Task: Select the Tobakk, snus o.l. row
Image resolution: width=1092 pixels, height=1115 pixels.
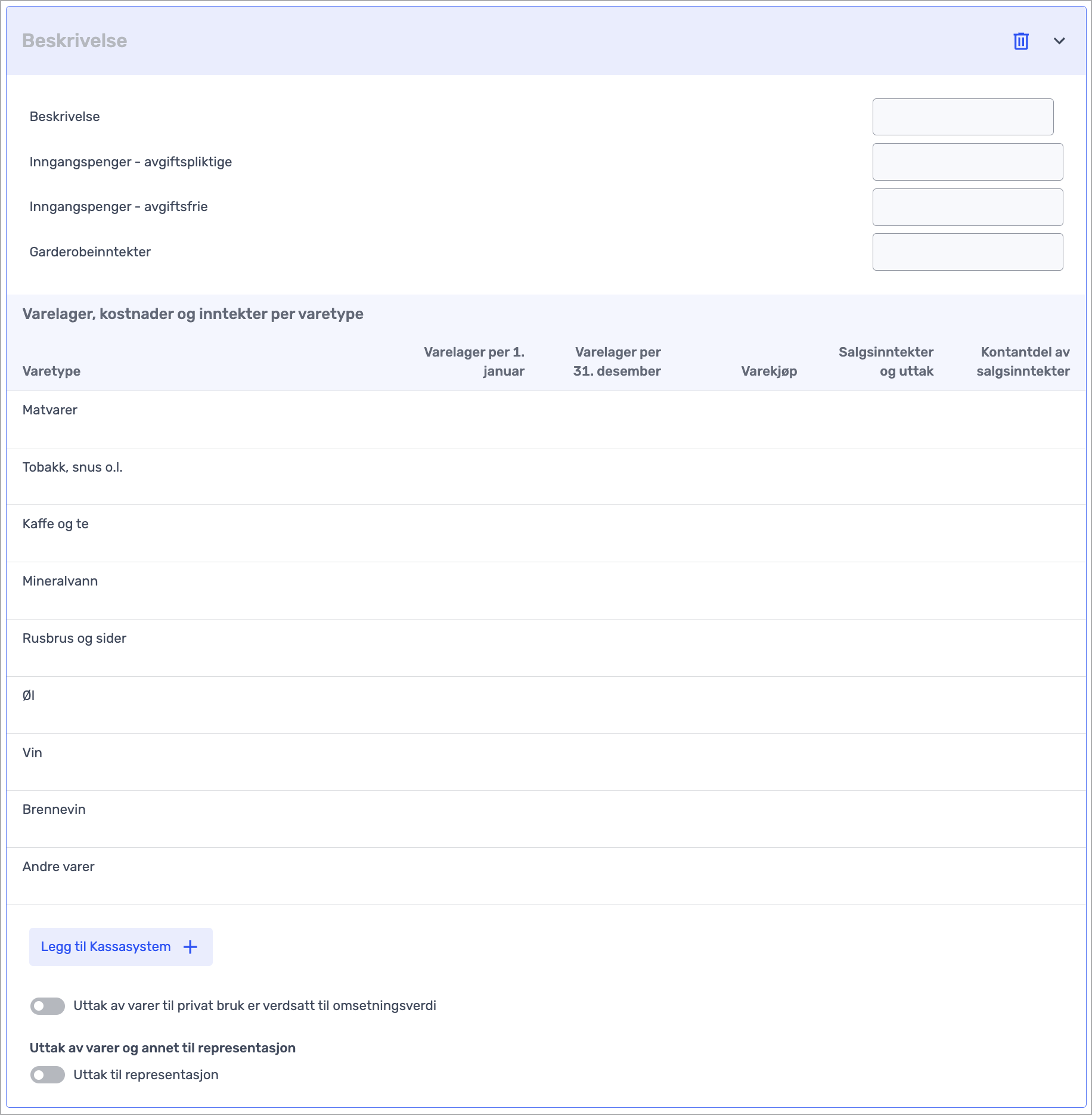Action: 546,477
